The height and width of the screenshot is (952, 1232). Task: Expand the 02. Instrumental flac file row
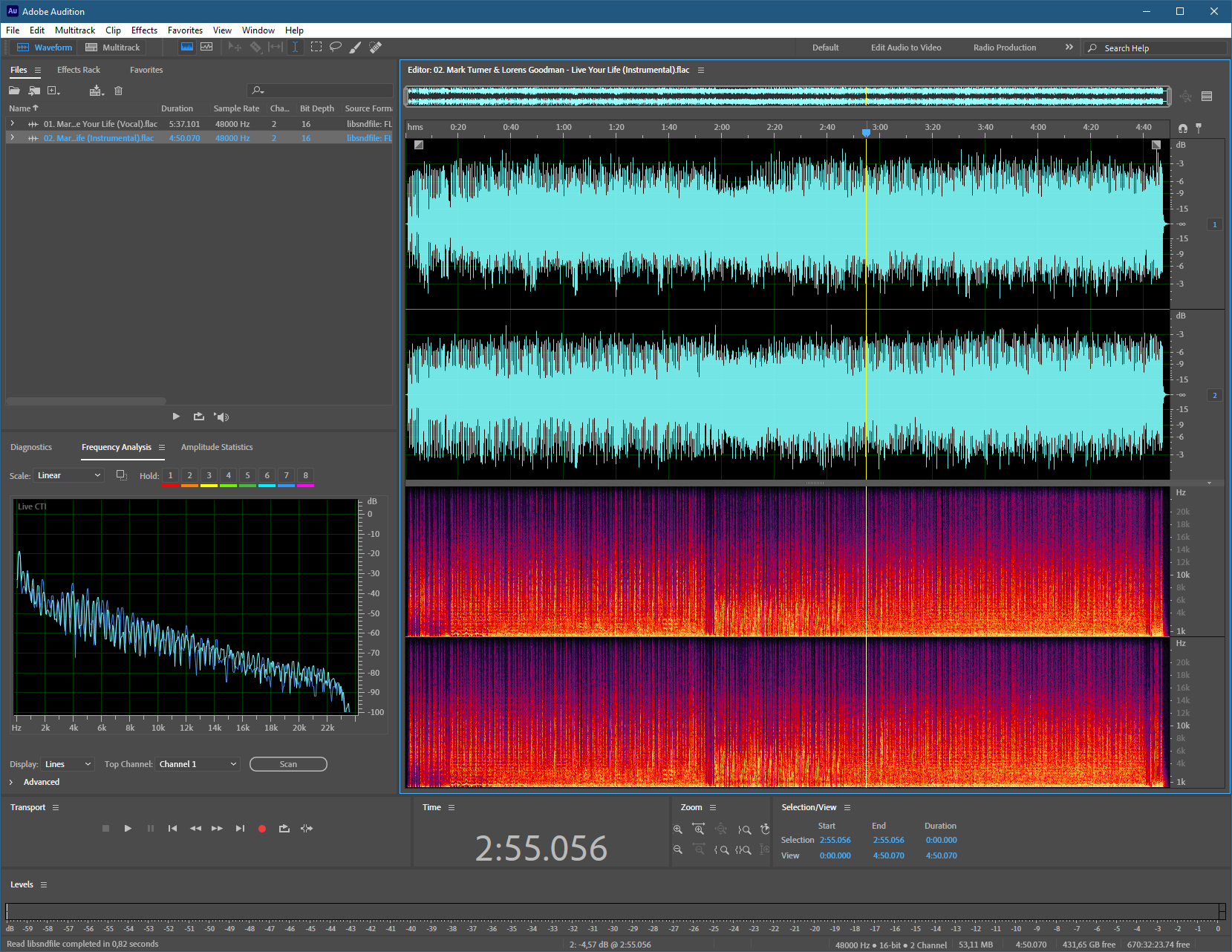(12, 137)
